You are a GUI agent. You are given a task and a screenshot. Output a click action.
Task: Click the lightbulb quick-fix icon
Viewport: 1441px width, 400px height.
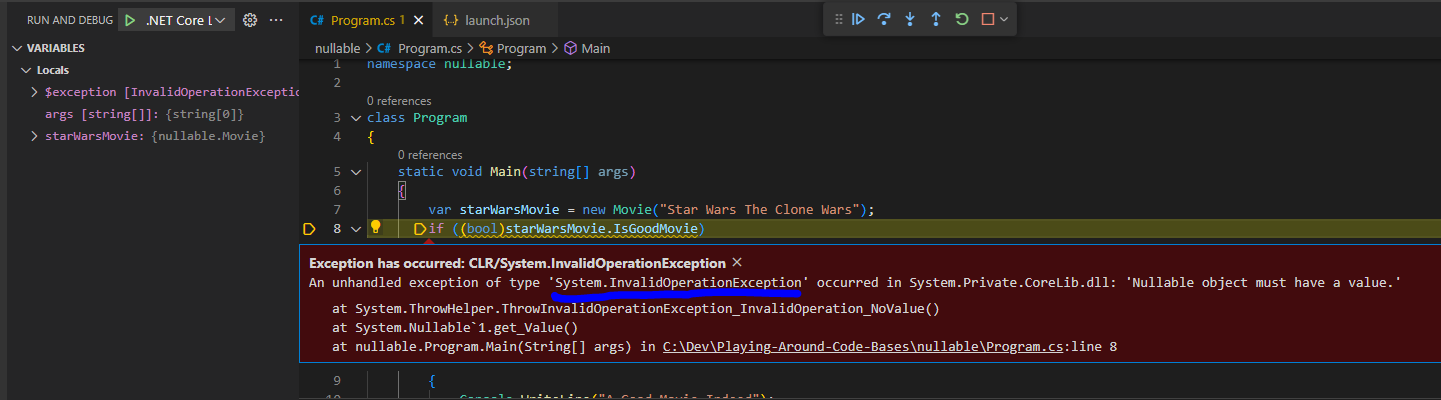pyautogui.click(x=376, y=228)
